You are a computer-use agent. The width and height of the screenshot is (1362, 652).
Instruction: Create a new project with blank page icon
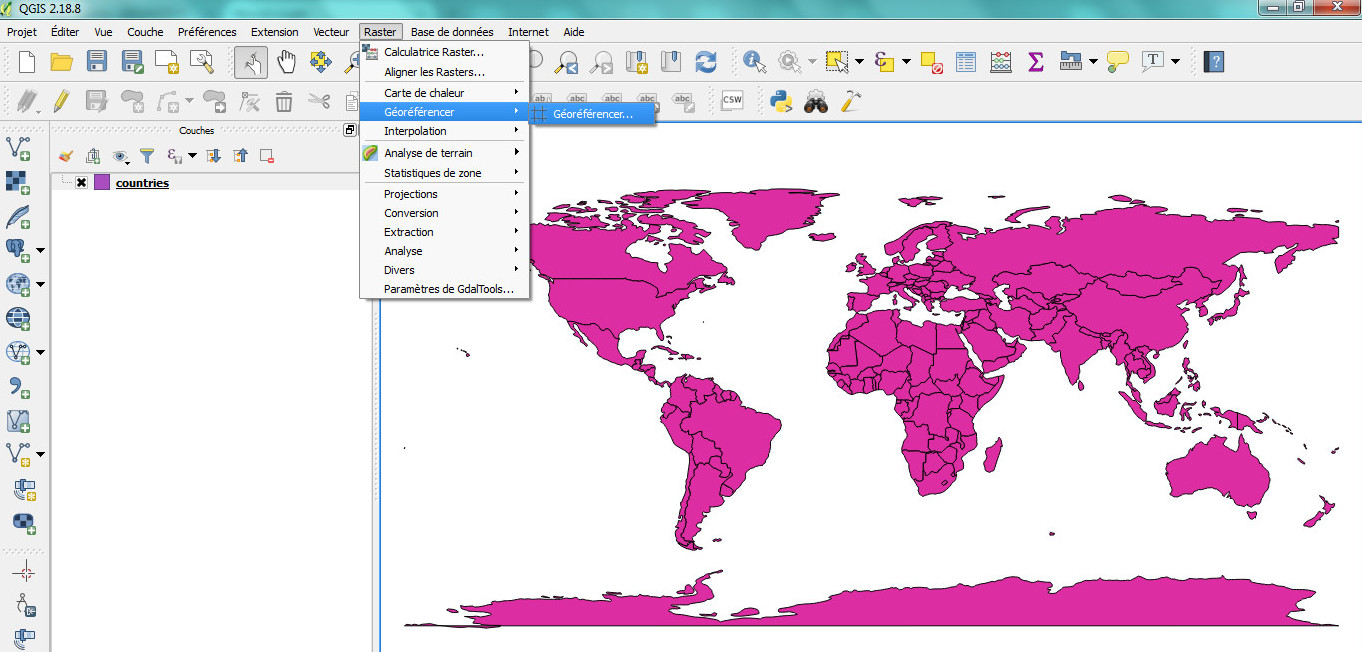[27, 62]
